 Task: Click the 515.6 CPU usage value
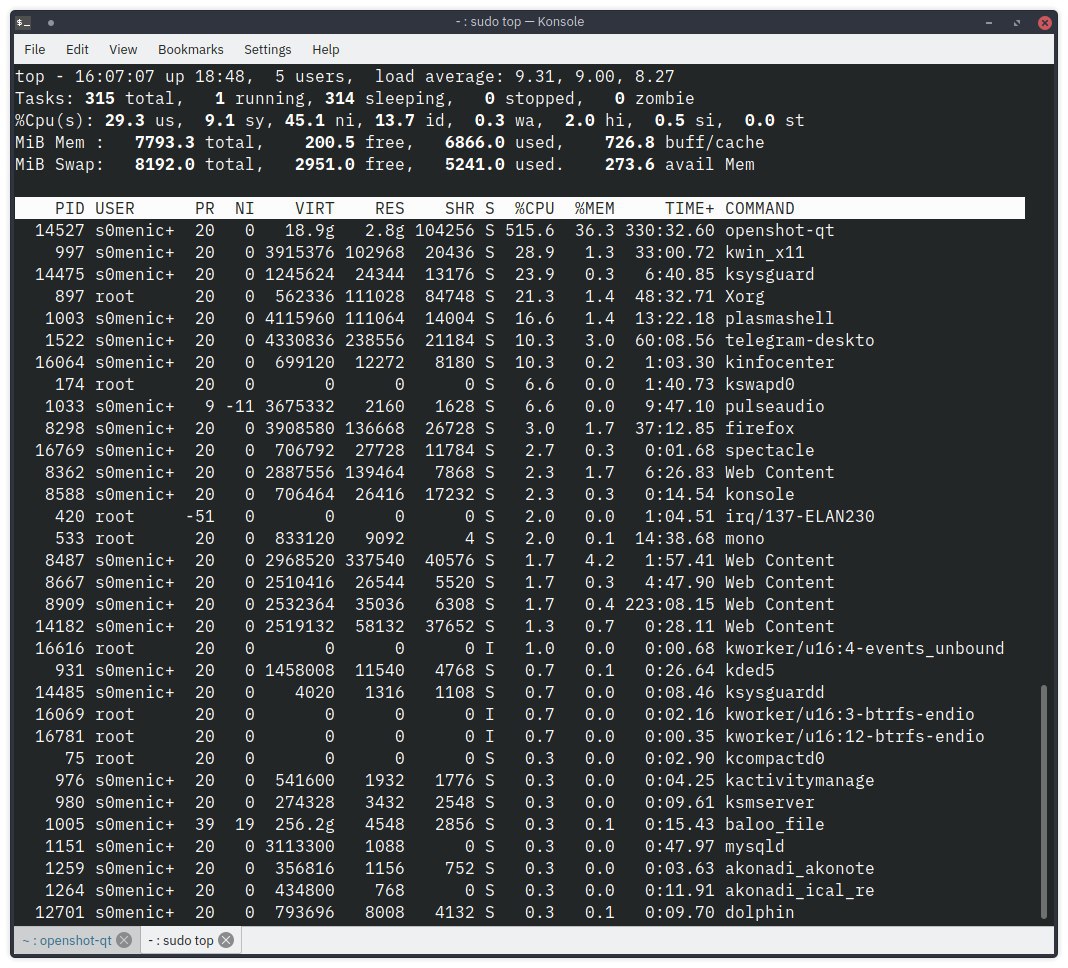point(530,230)
